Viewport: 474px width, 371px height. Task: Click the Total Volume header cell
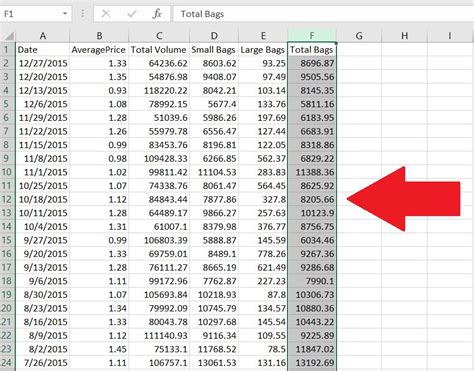(159, 50)
